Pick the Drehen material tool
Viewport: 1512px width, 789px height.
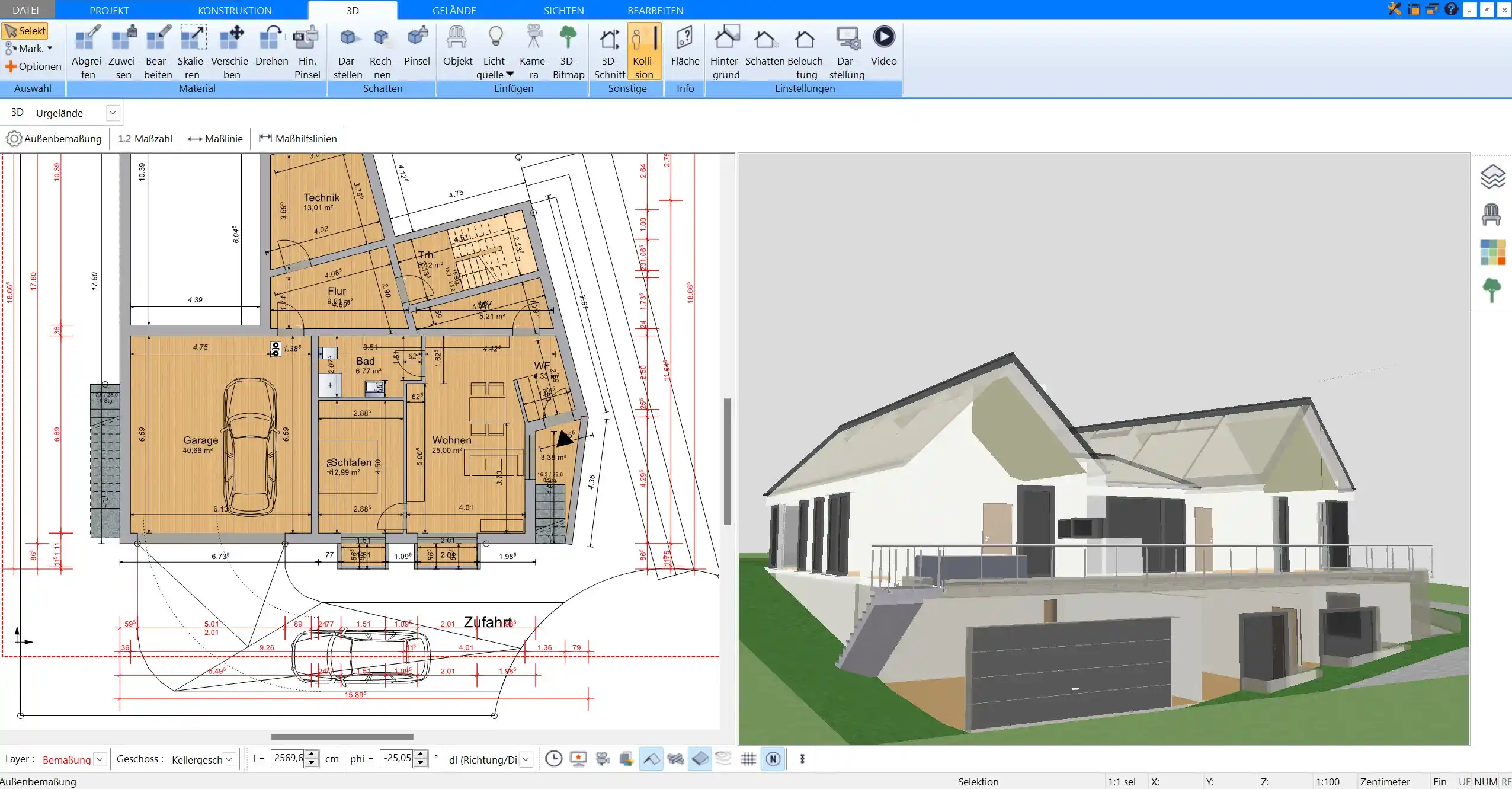[272, 45]
